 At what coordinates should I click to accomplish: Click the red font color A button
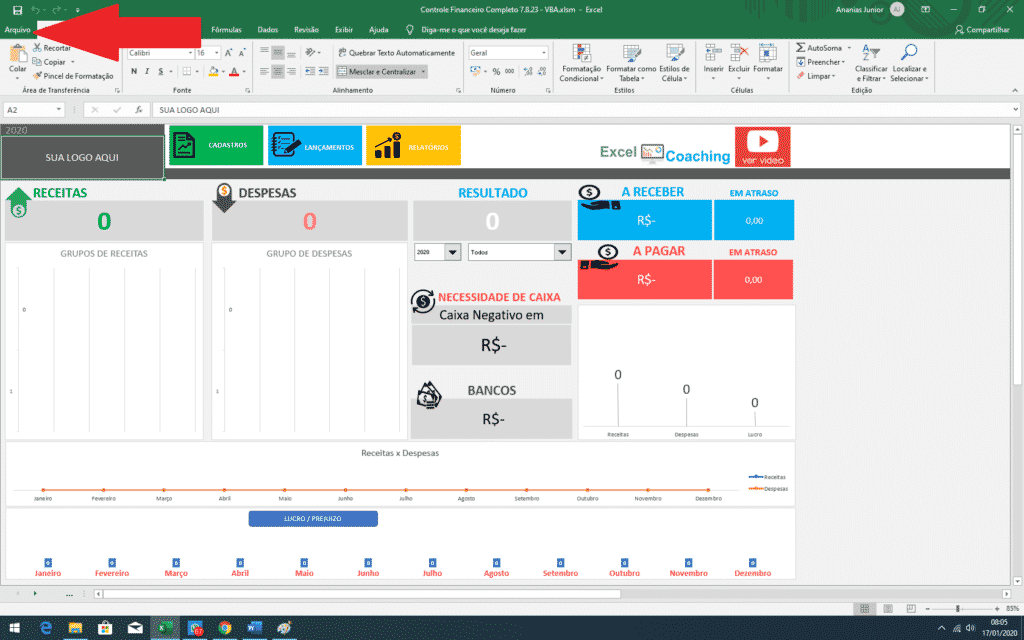234,71
